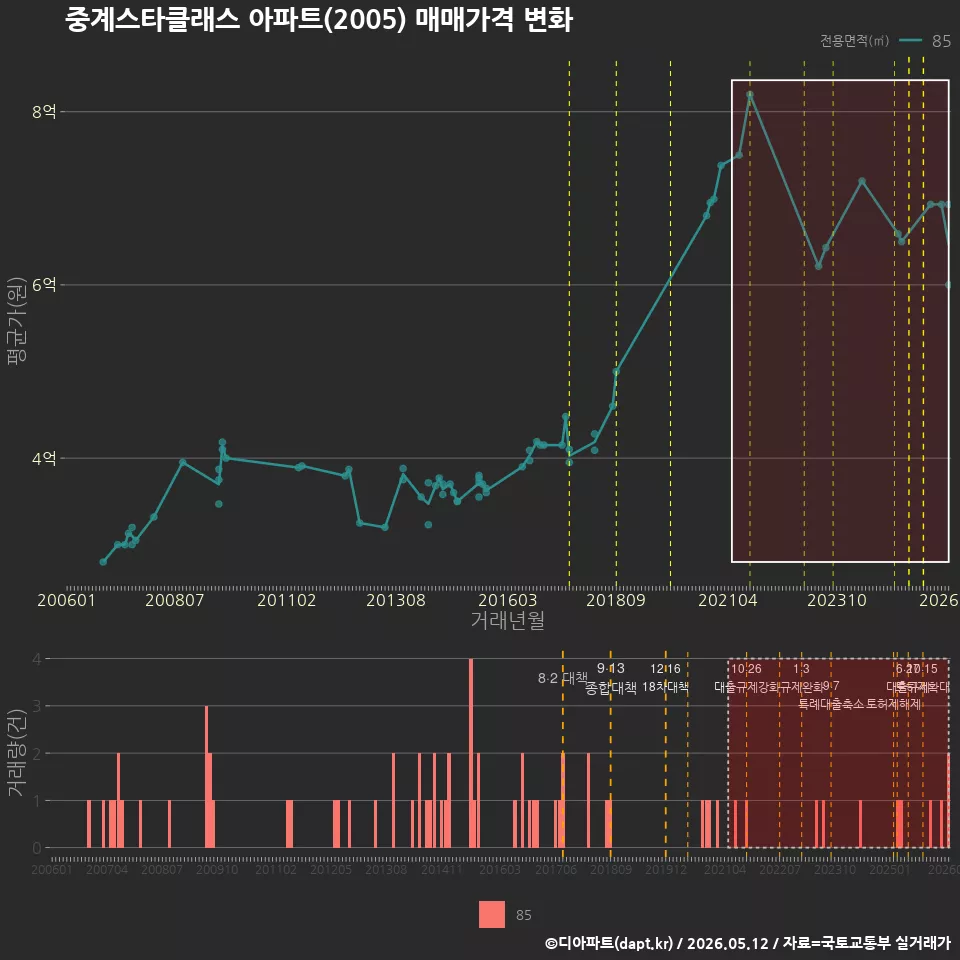Select the teal line legend entry 85
The height and width of the screenshot is (960, 960).
click(x=924, y=40)
